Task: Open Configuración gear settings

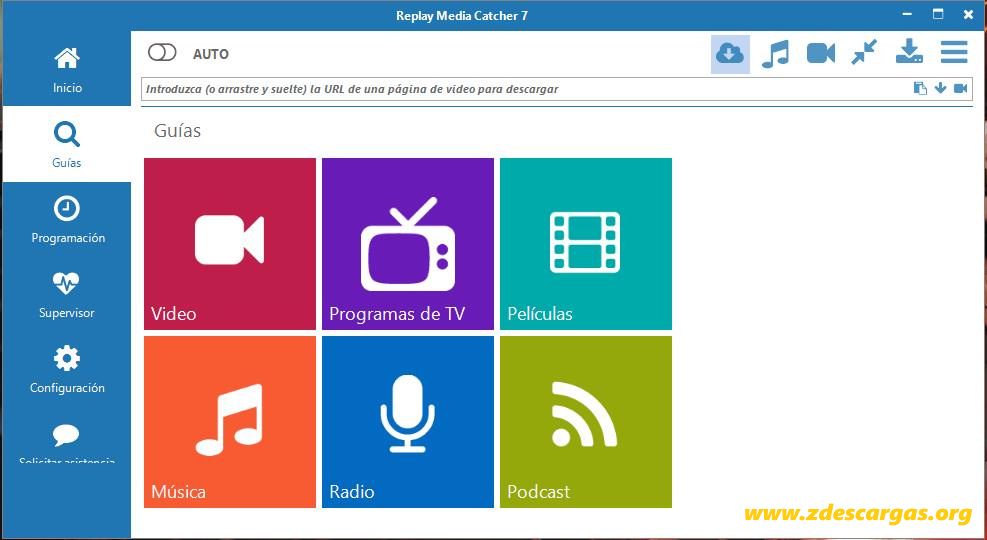Action: click(x=67, y=369)
